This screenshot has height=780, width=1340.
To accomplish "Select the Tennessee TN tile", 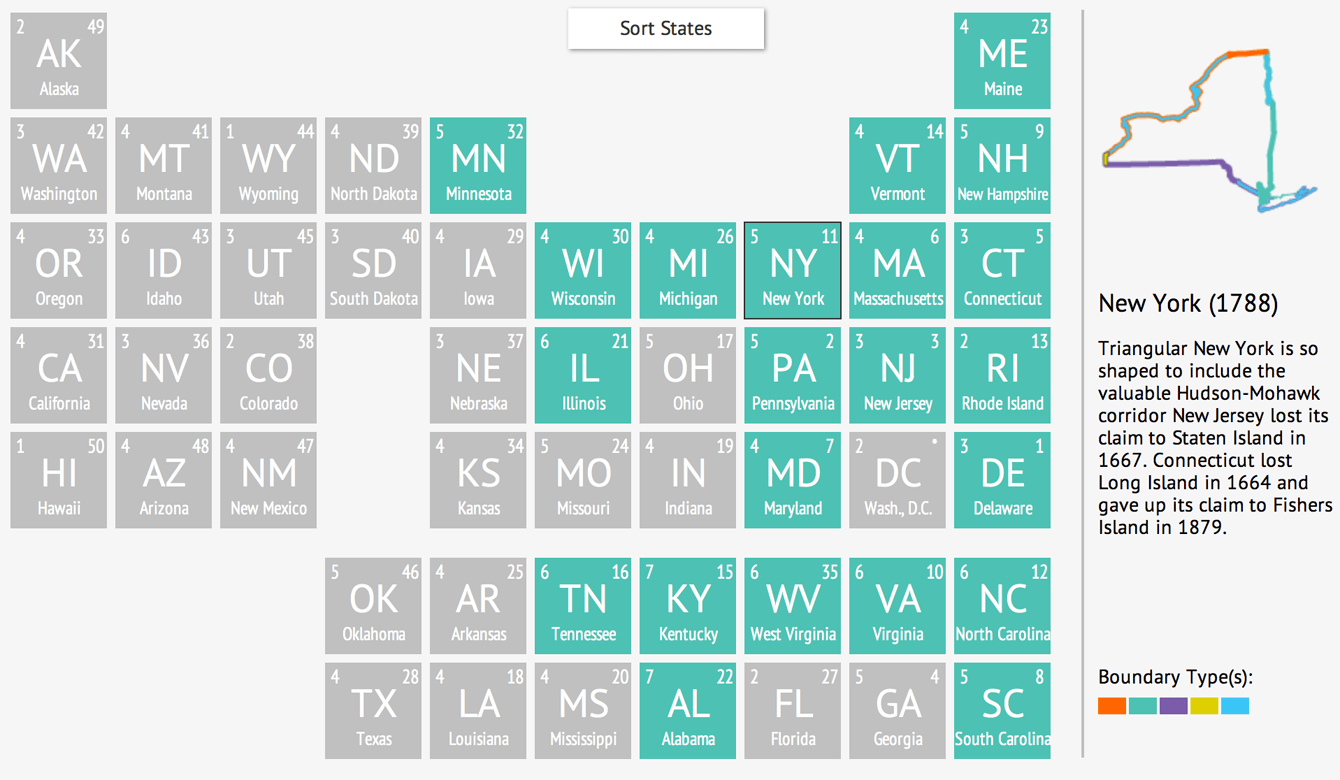I will coord(583,606).
